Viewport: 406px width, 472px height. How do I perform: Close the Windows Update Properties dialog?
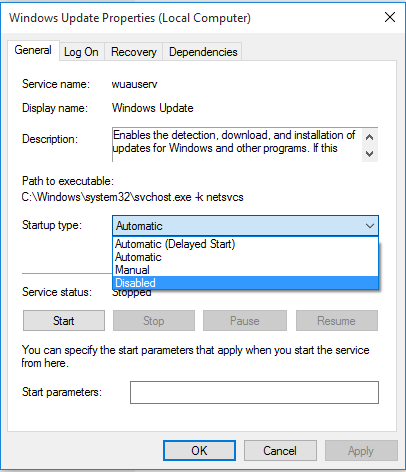click(390, 17)
